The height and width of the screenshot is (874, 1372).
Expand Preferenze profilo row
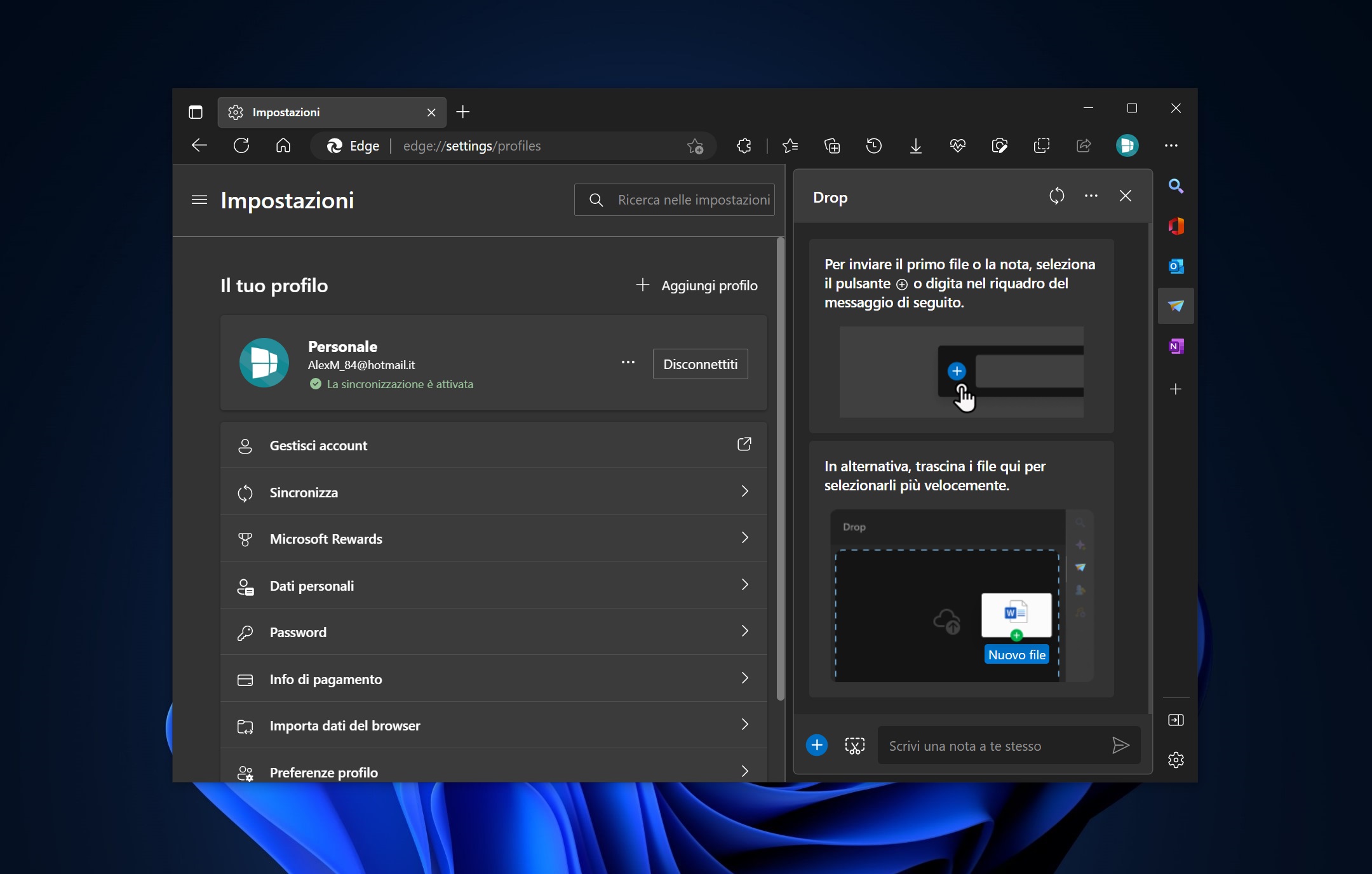tap(494, 766)
